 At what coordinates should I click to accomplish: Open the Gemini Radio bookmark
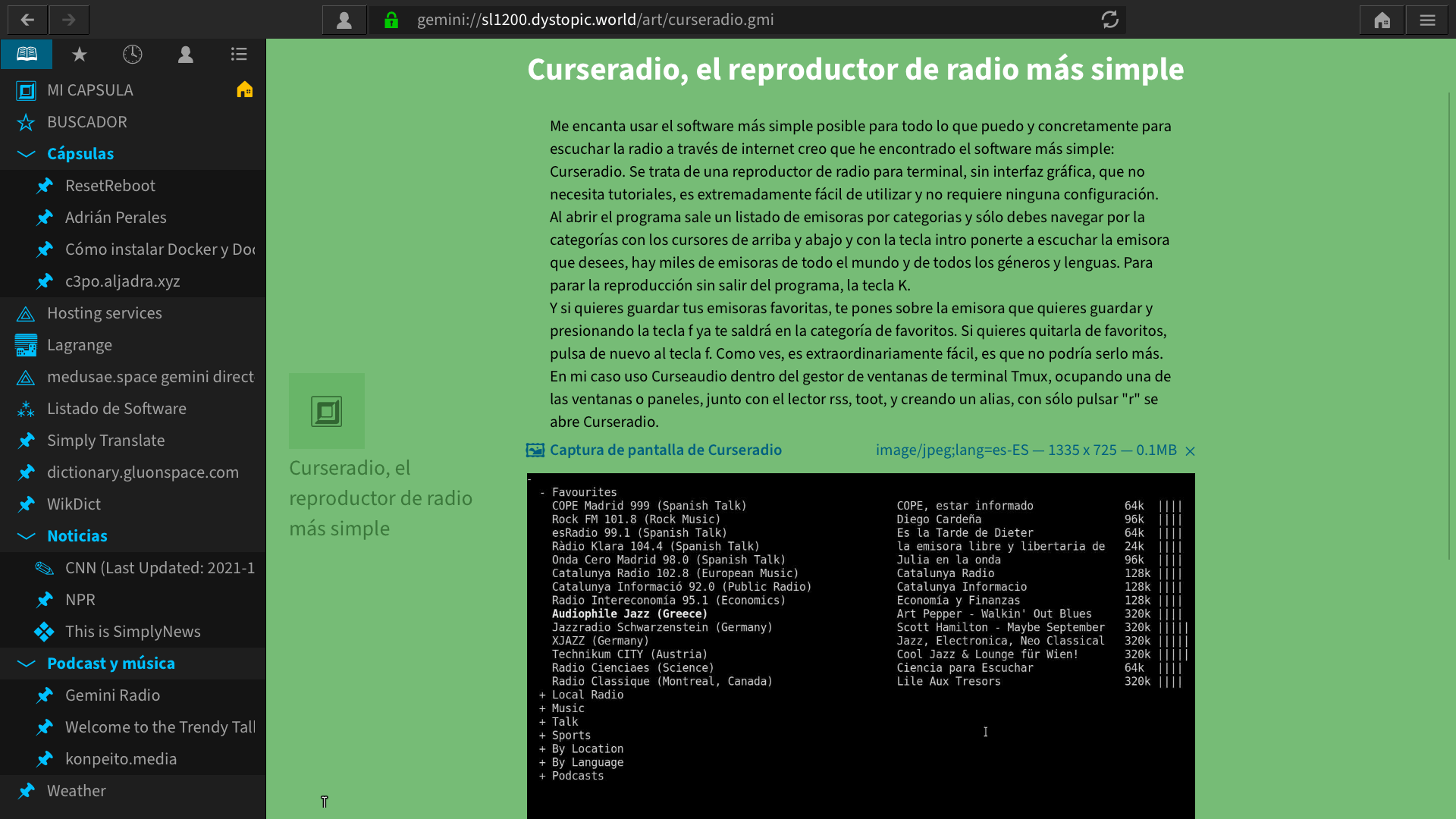pyautogui.click(x=111, y=695)
